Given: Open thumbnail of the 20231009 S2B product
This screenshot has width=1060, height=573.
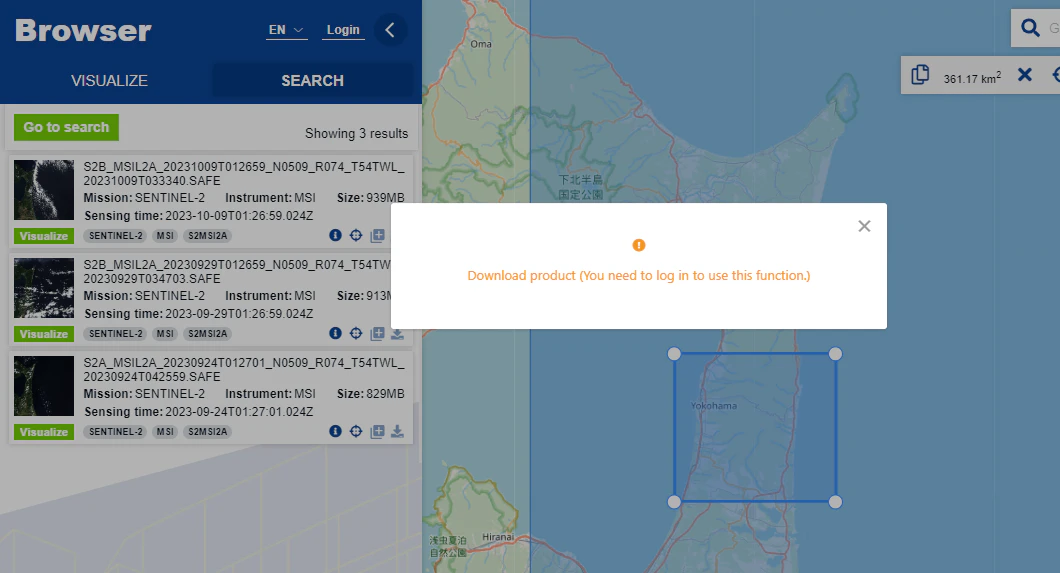Looking at the screenshot, I should [x=44, y=190].
